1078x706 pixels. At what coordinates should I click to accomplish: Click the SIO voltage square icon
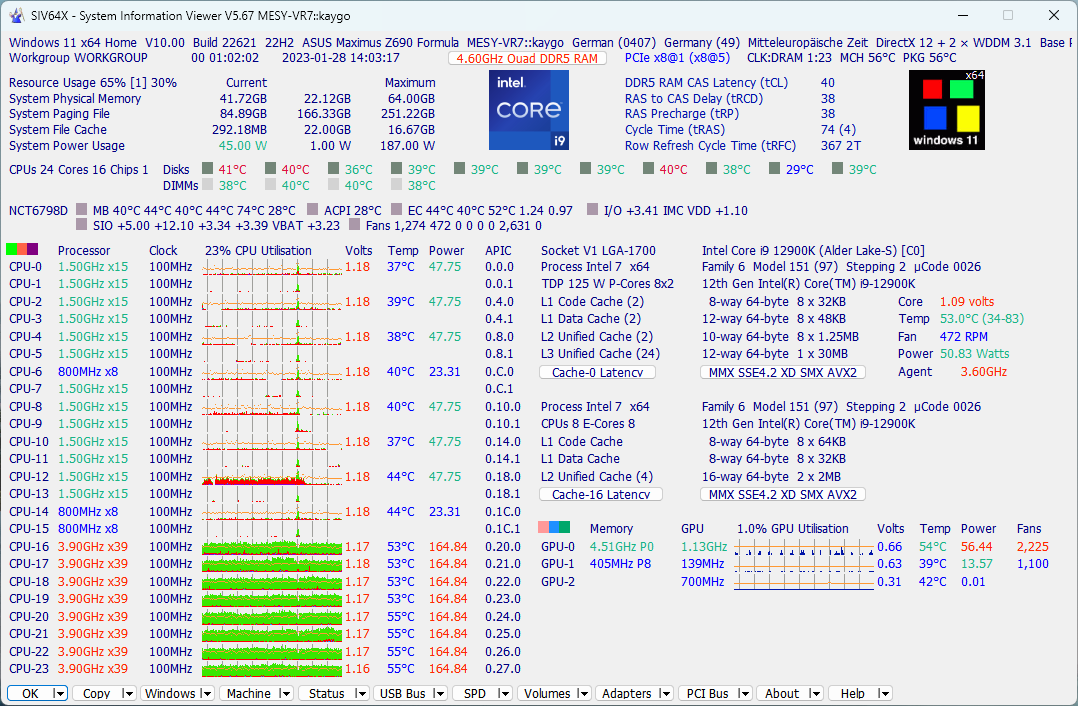[x=82, y=225]
